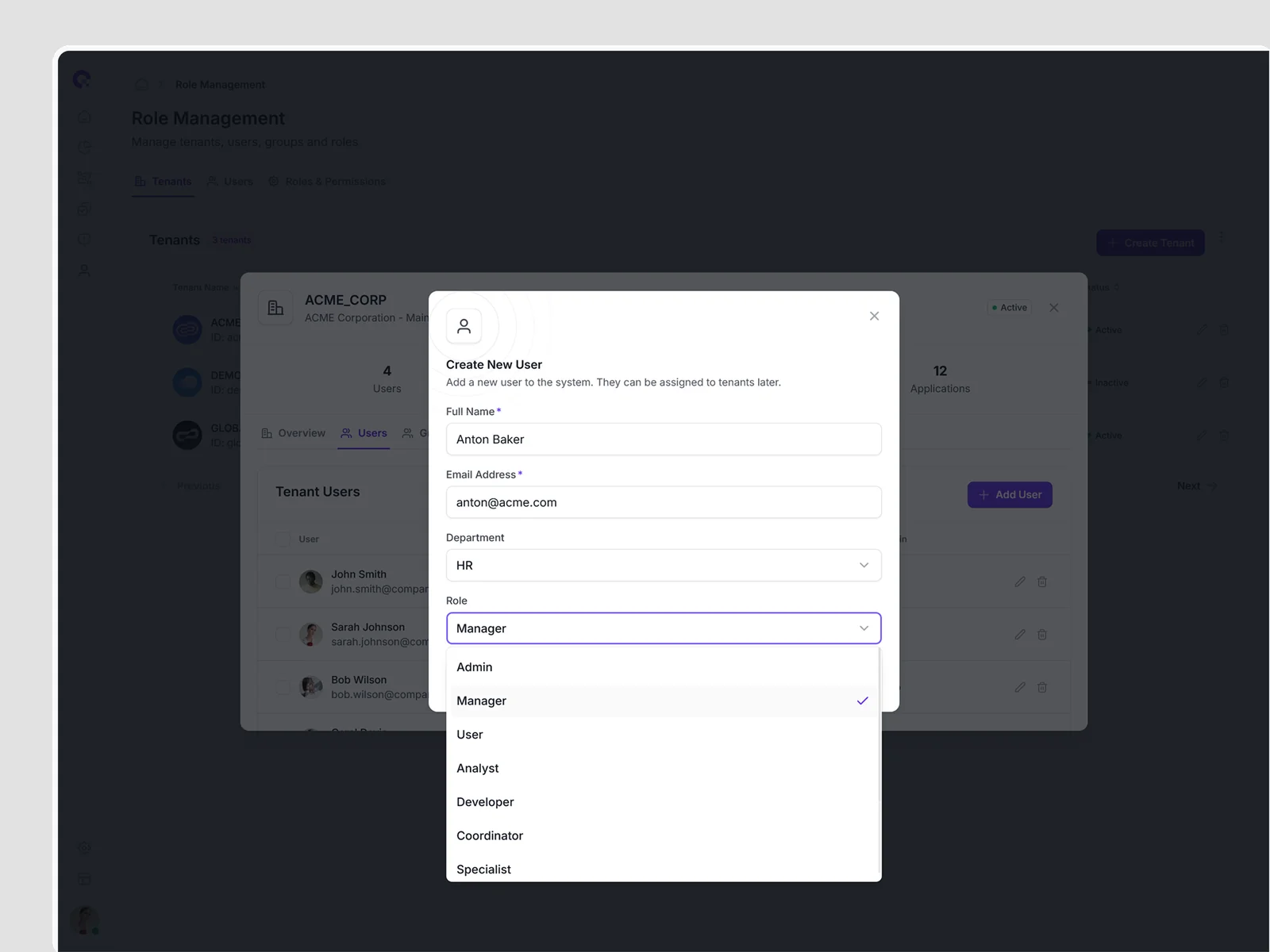Toggle Sarah Johnson row checkbox
The height and width of the screenshot is (952, 1270).
pos(283,635)
